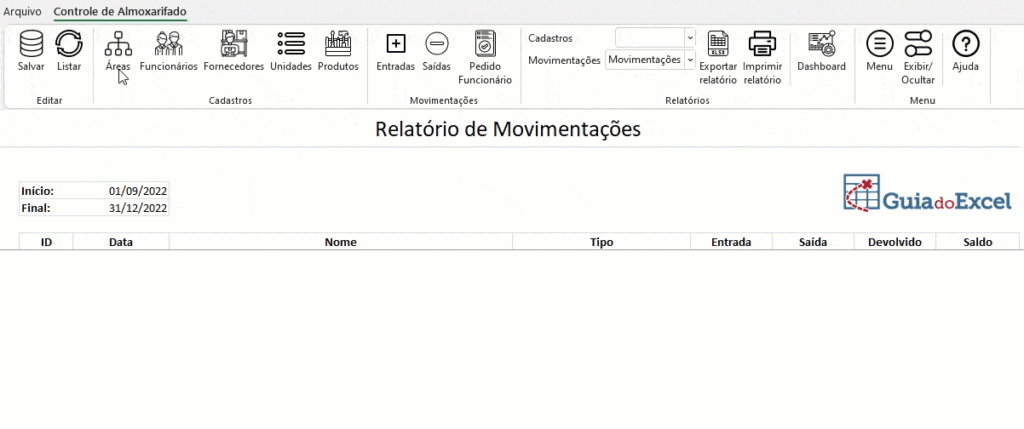Open the Fornecedores icon

234,44
